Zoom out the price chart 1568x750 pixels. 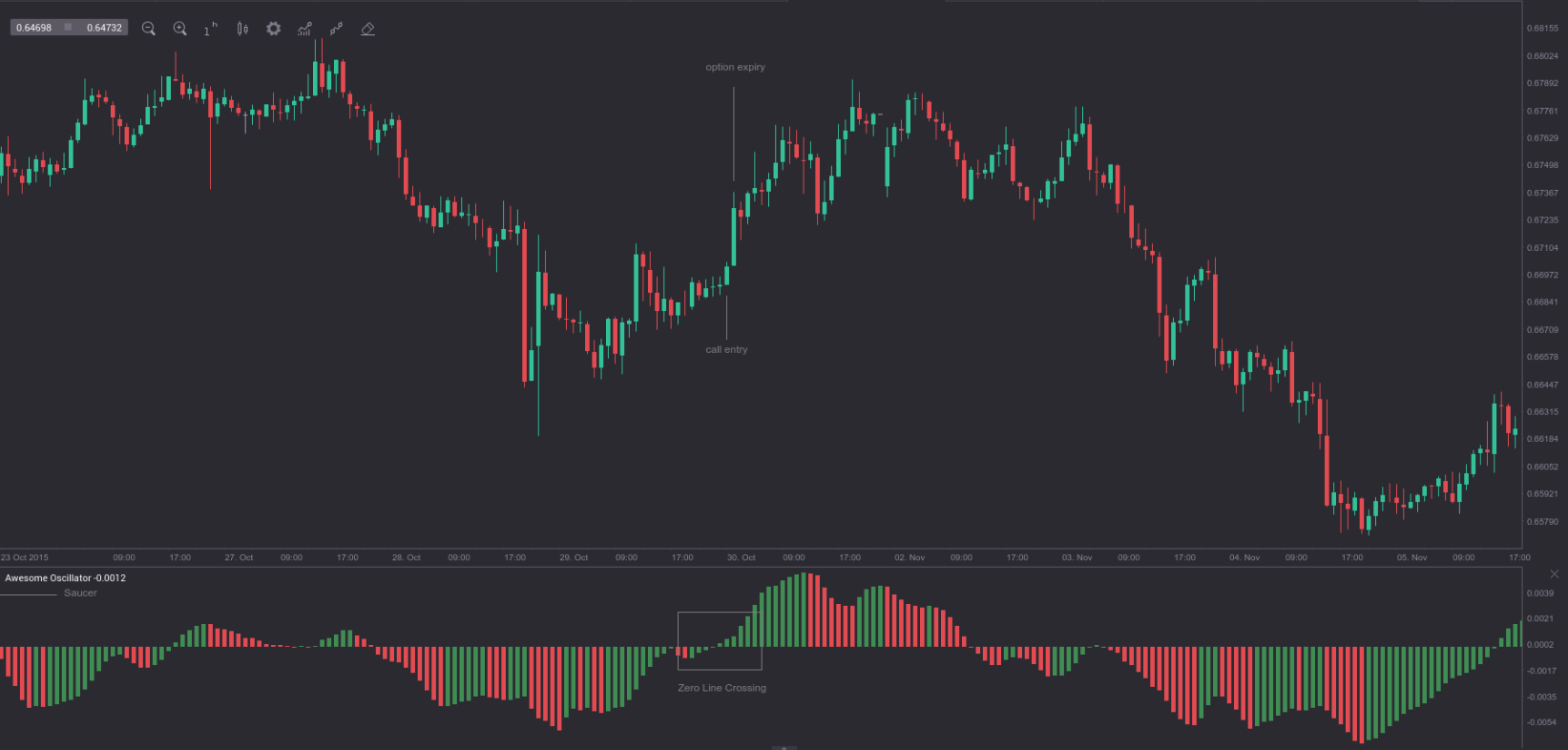point(149,29)
